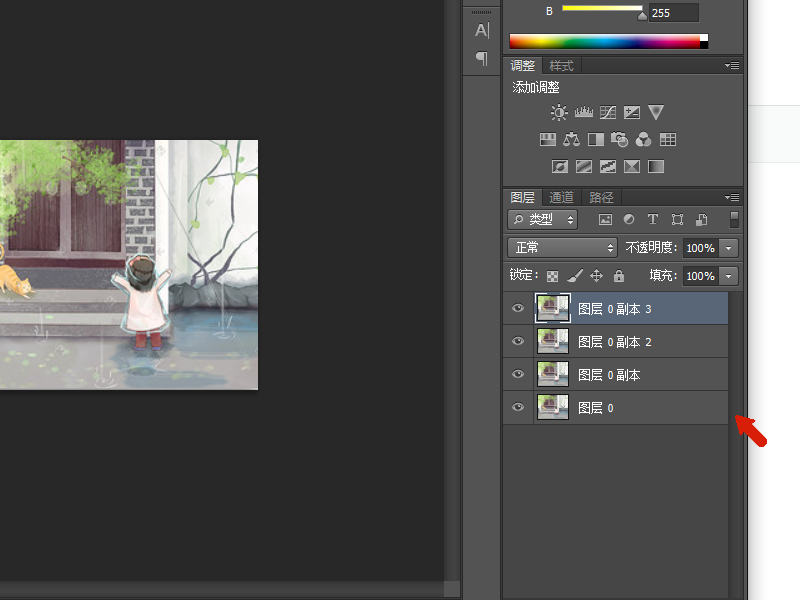Viewport: 800px width, 600px height.
Task: Switch to the 样式 tab
Action: pyautogui.click(x=561, y=66)
